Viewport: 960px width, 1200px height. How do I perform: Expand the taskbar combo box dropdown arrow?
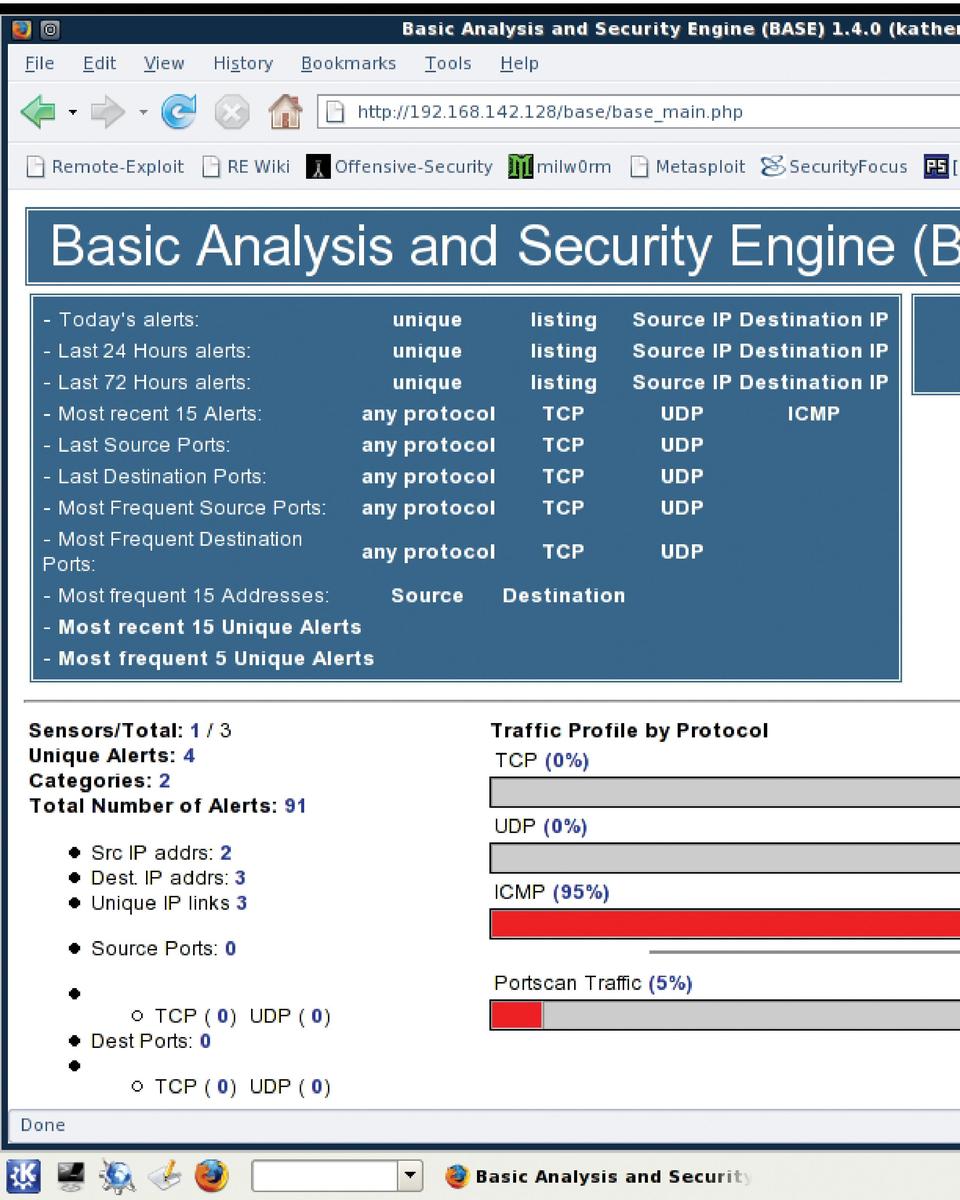pyautogui.click(x=410, y=1176)
